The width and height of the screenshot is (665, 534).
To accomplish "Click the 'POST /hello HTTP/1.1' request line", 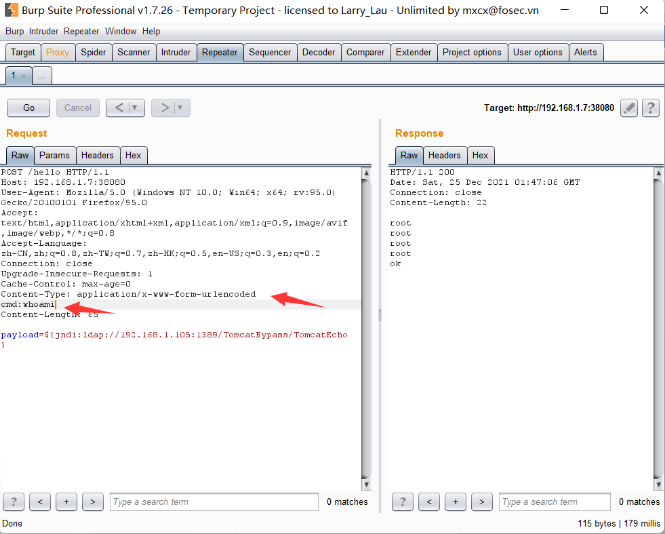I will pyautogui.click(x=55, y=172).
